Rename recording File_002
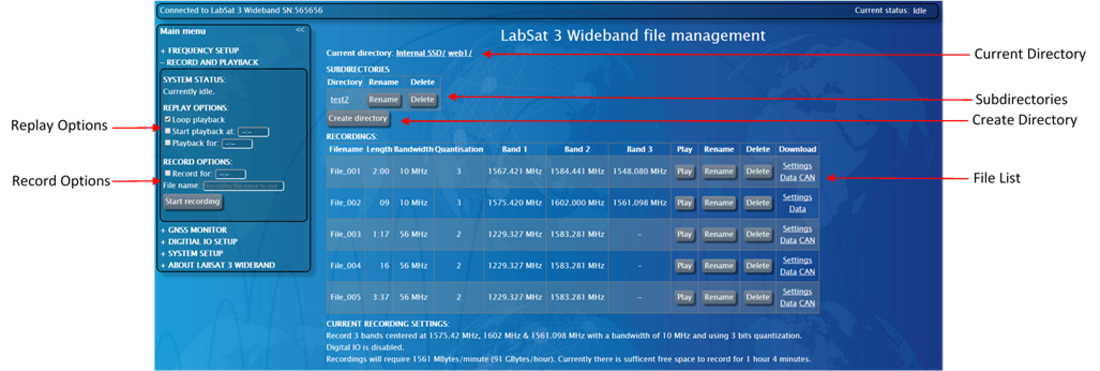This screenshot has height=371, width=1100. point(718,203)
